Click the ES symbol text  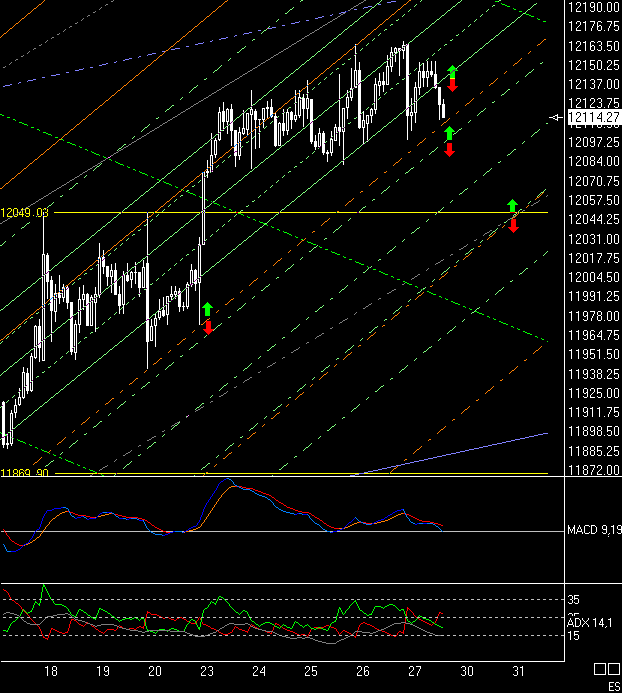tap(614, 687)
